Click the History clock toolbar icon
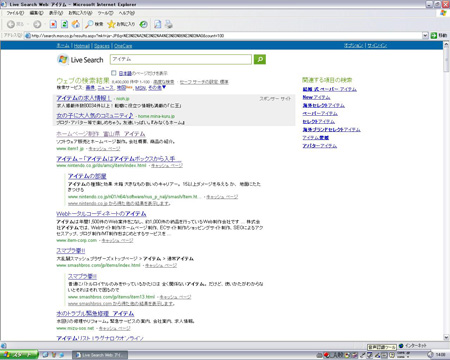This screenshot has height=360, width=450. (x=143, y=24)
